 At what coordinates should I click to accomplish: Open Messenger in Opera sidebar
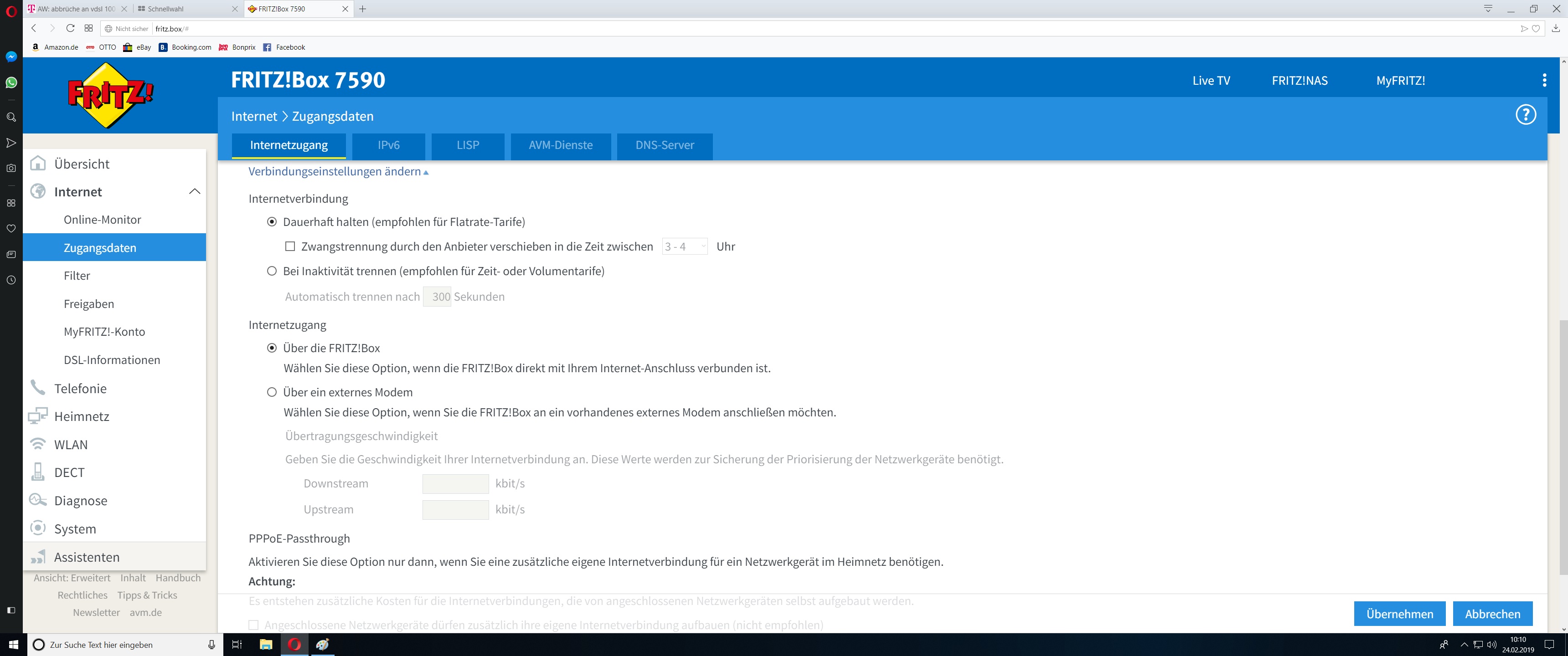(x=11, y=56)
